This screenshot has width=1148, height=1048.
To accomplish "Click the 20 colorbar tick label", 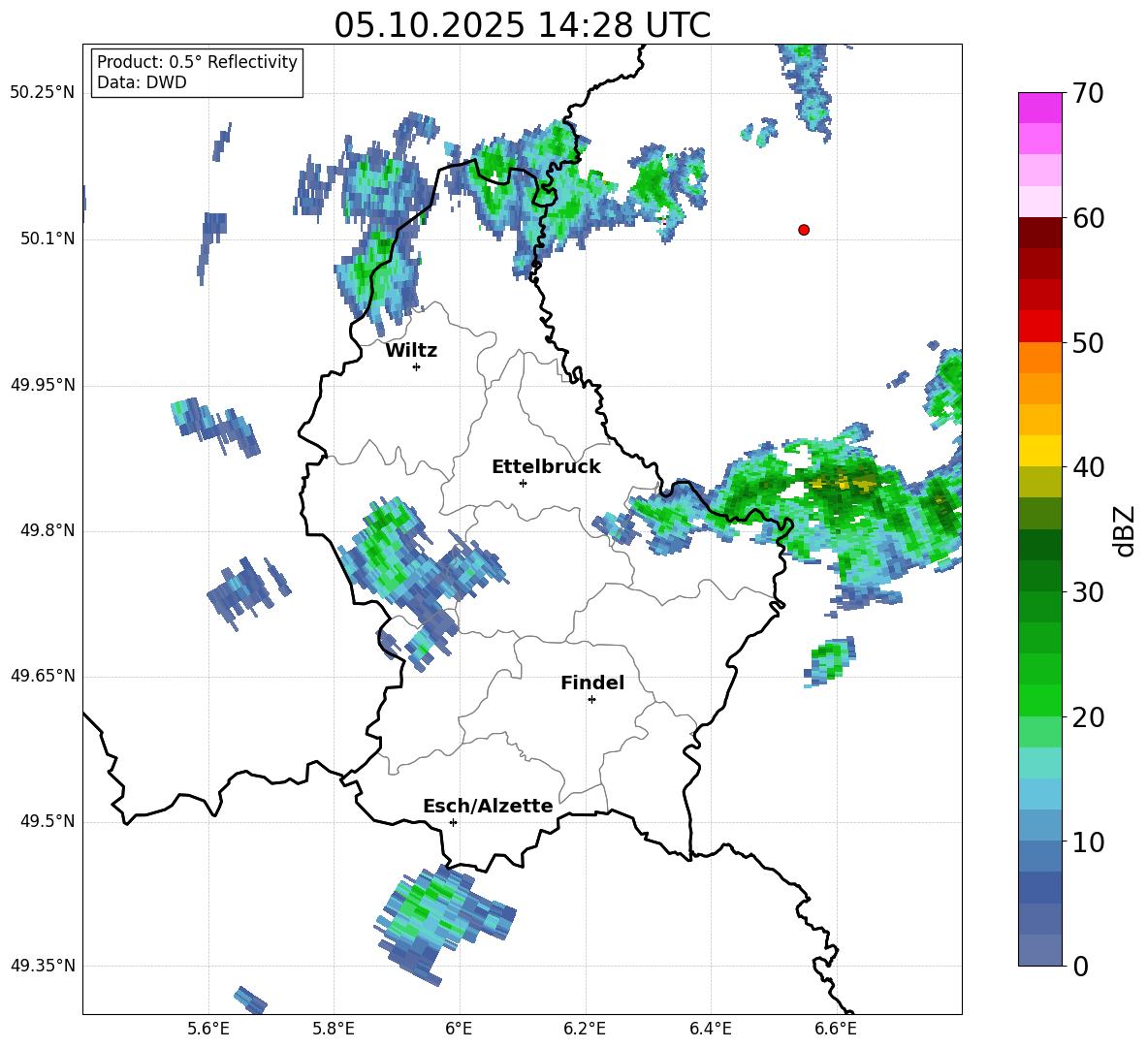I will pos(1088,717).
